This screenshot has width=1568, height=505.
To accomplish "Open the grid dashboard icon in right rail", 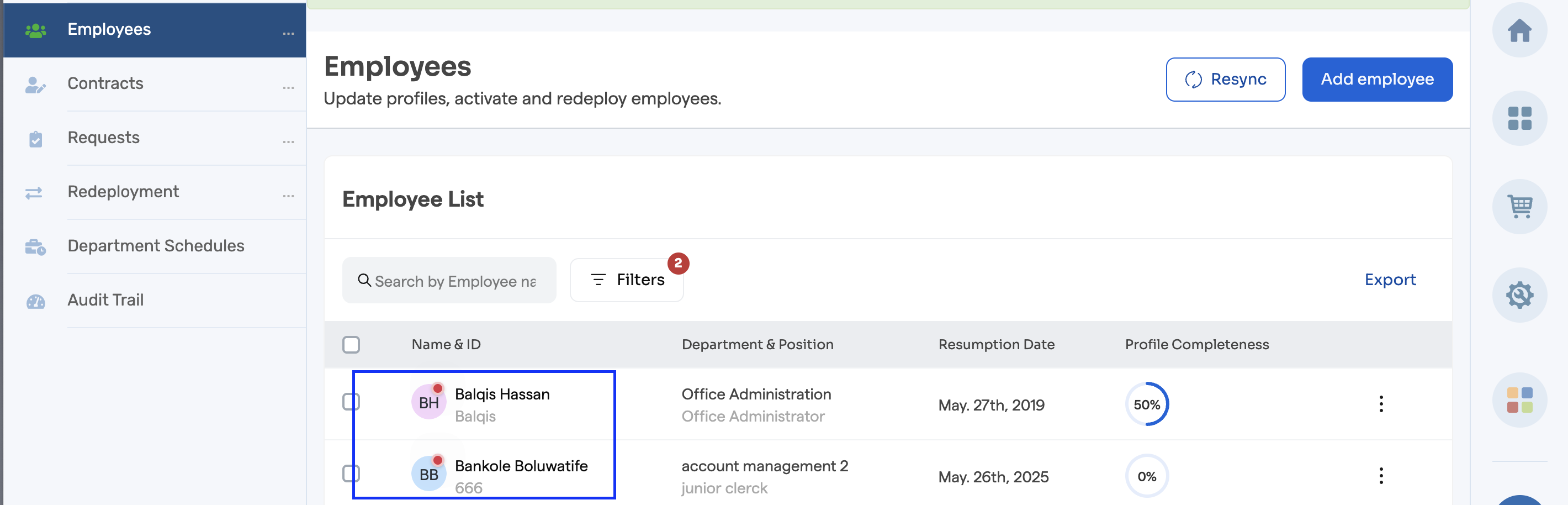I will [x=1519, y=118].
